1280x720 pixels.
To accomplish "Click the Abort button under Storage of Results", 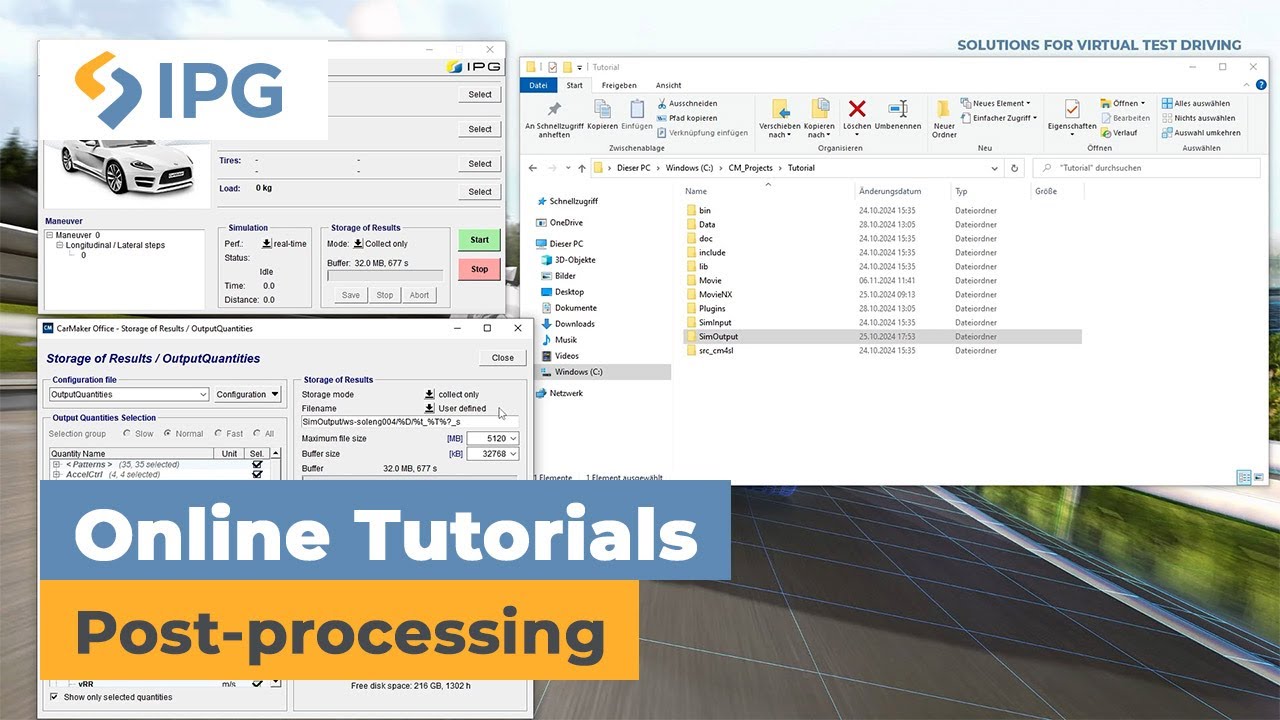I will click(419, 295).
